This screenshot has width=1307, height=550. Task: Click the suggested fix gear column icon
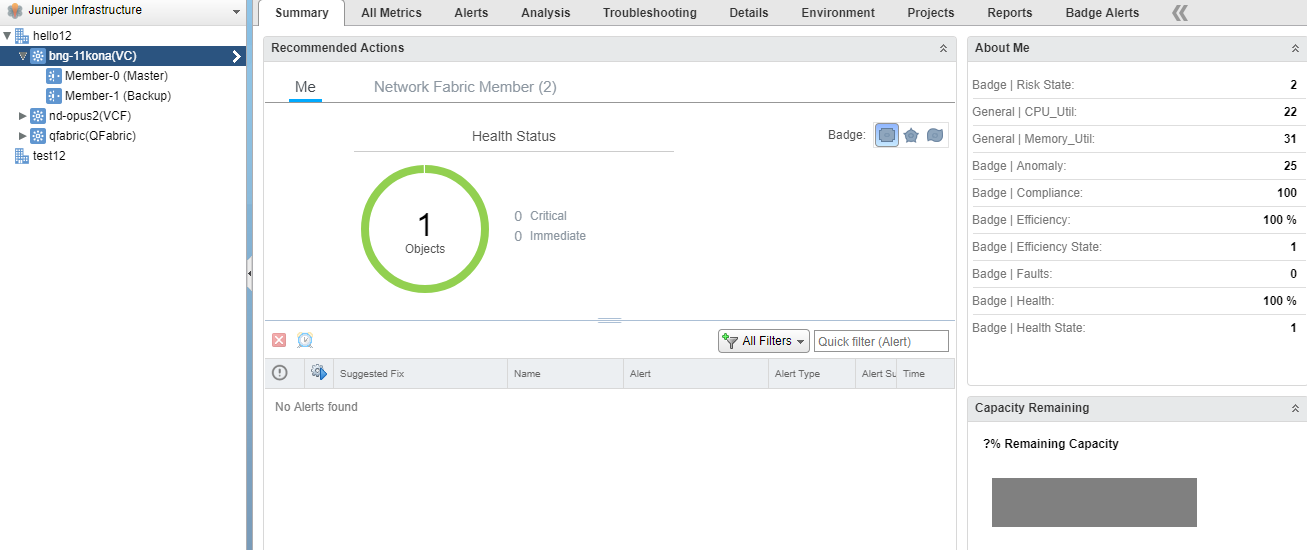point(319,373)
